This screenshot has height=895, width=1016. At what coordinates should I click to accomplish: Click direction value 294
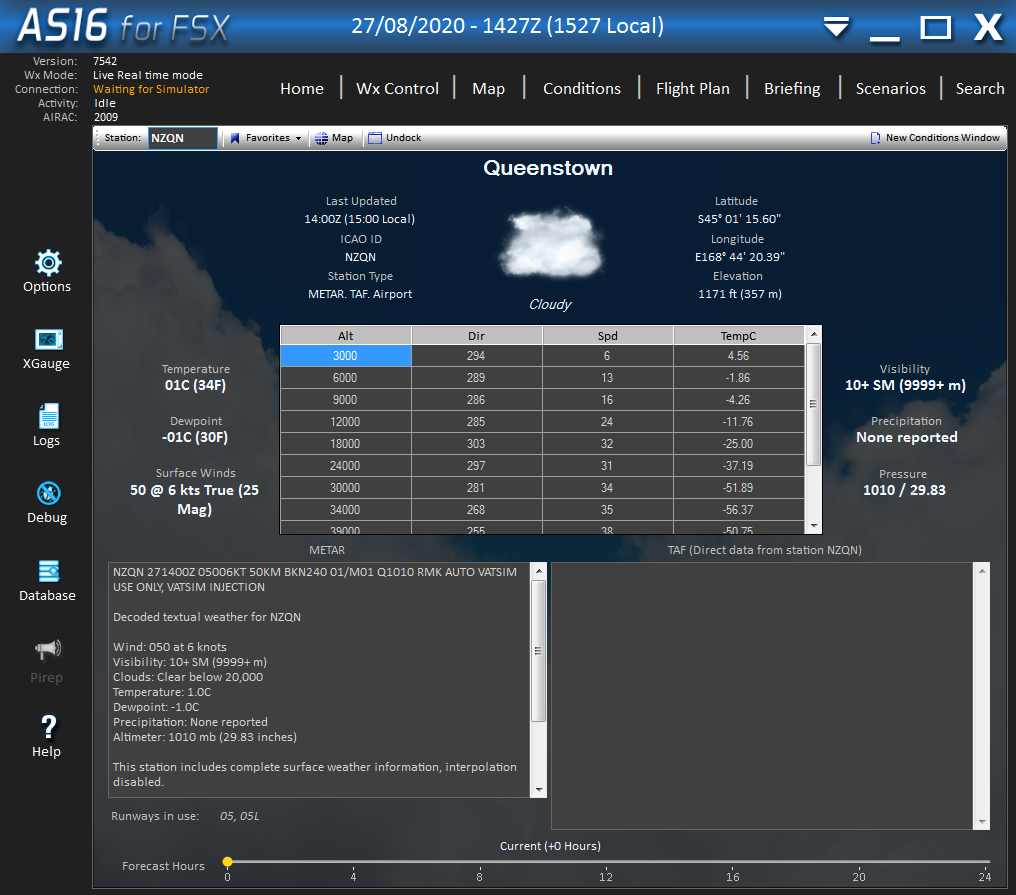coord(476,356)
